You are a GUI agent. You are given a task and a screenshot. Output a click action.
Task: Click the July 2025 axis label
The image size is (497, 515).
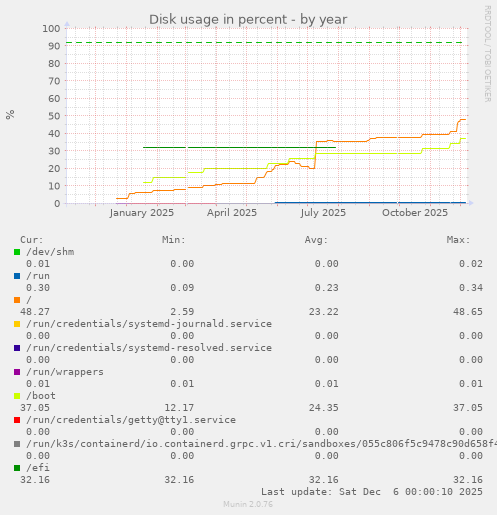click(x=323, y=213)
